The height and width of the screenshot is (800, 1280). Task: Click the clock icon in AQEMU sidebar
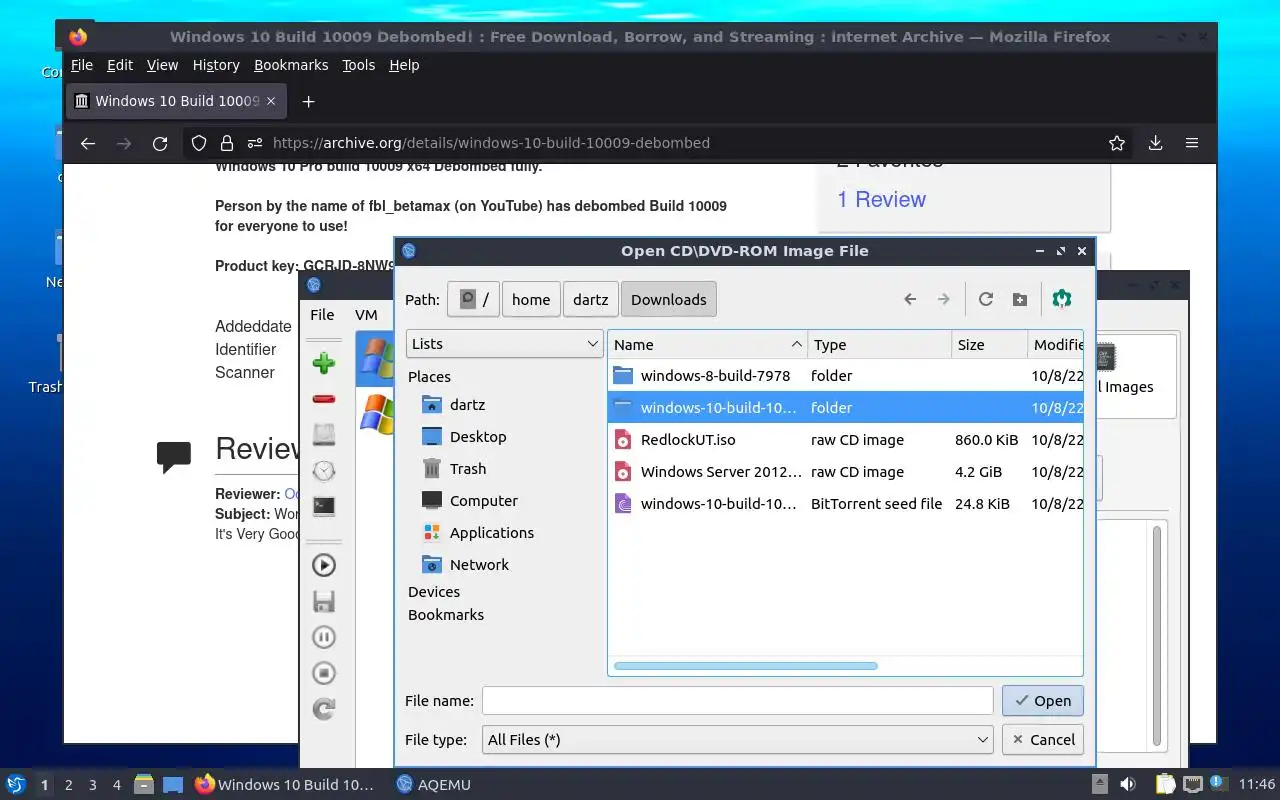click(x=323, y=470)
